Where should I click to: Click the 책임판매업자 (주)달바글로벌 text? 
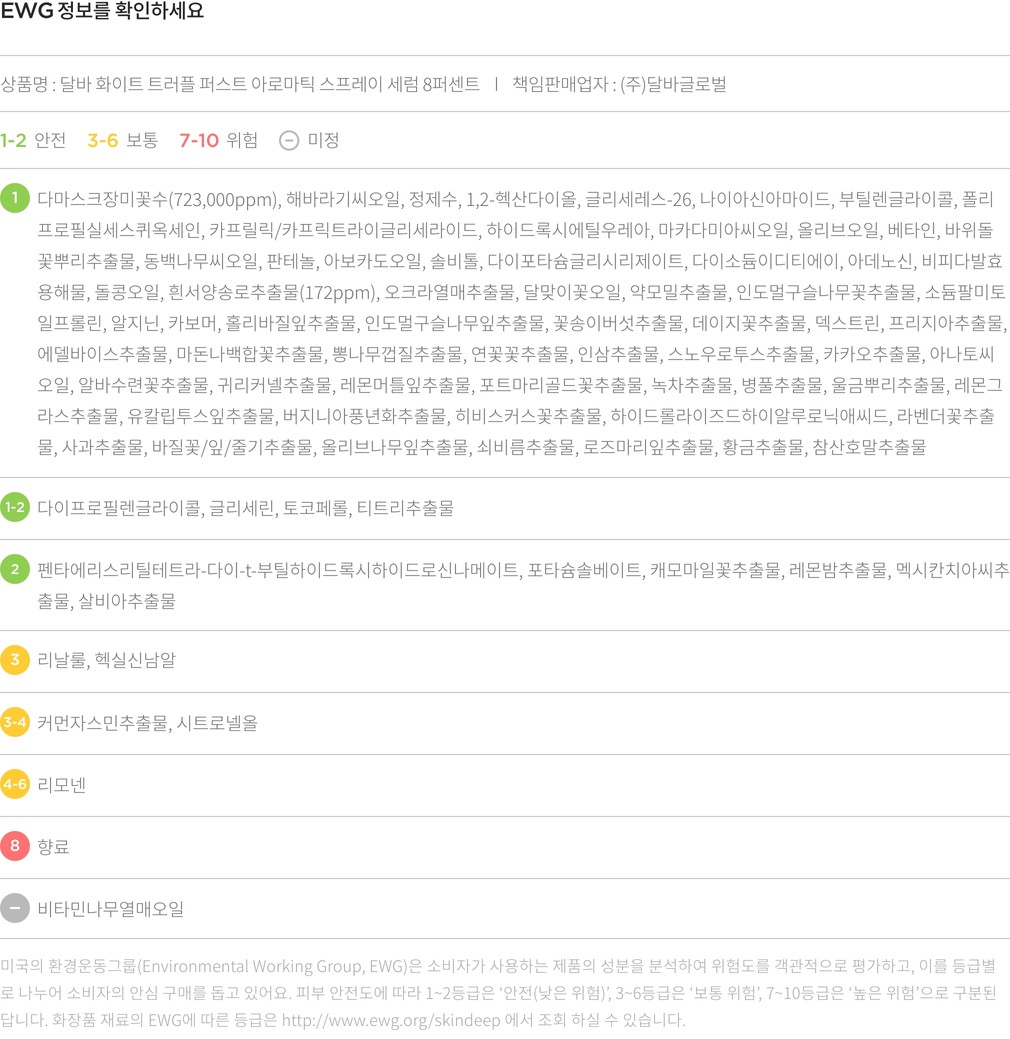tap(619, 84)
